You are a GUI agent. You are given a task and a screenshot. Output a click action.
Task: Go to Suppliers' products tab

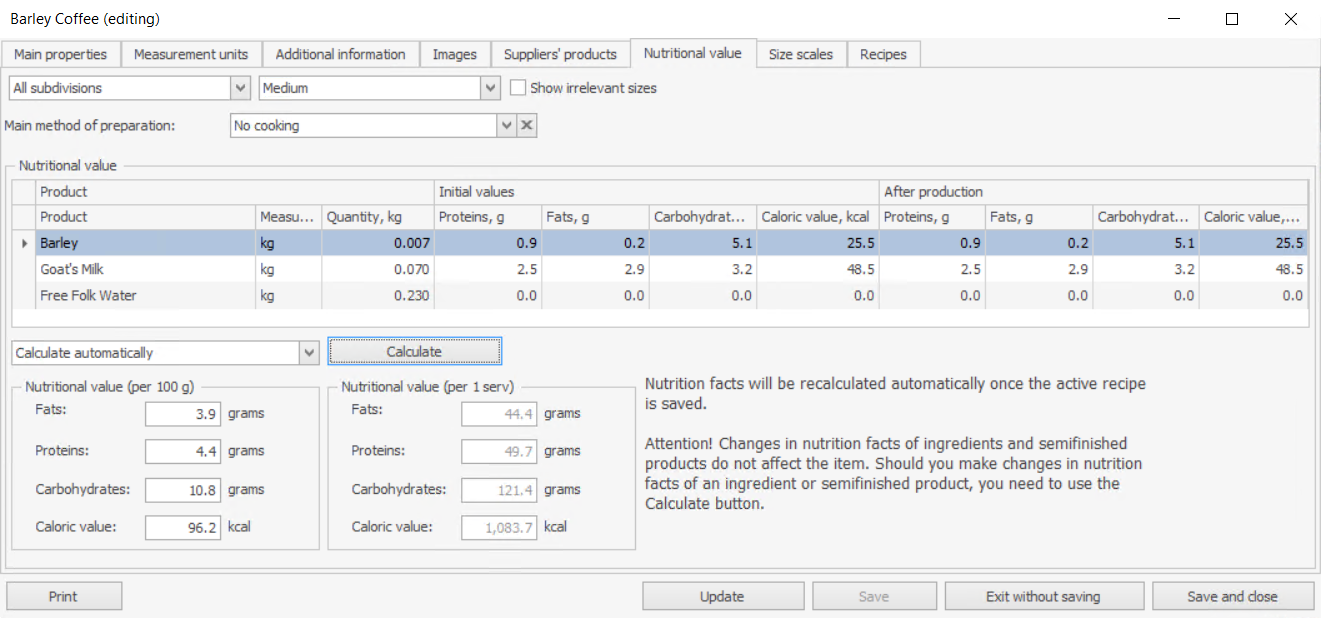tap(560, 54)
